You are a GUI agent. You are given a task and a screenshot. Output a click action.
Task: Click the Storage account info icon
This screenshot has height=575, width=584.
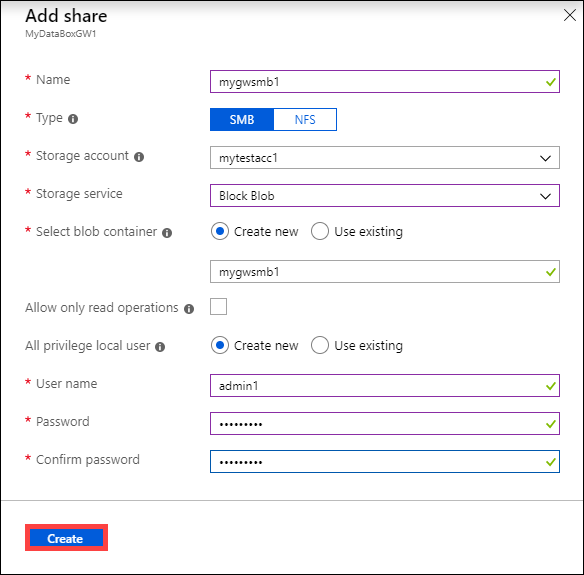click(x=139, y=157)
